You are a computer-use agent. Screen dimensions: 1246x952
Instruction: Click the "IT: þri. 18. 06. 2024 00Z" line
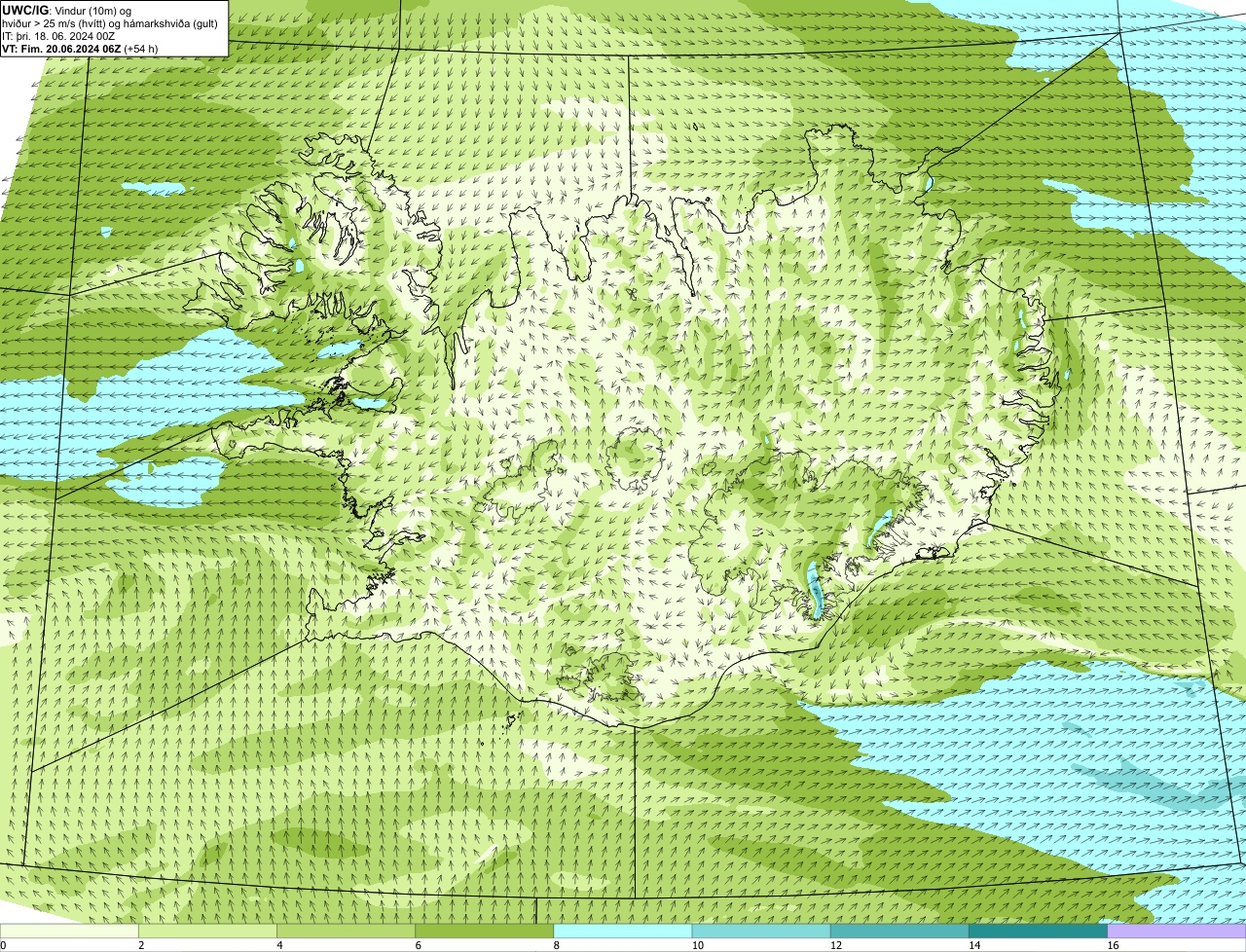click(x=58, y=36)
